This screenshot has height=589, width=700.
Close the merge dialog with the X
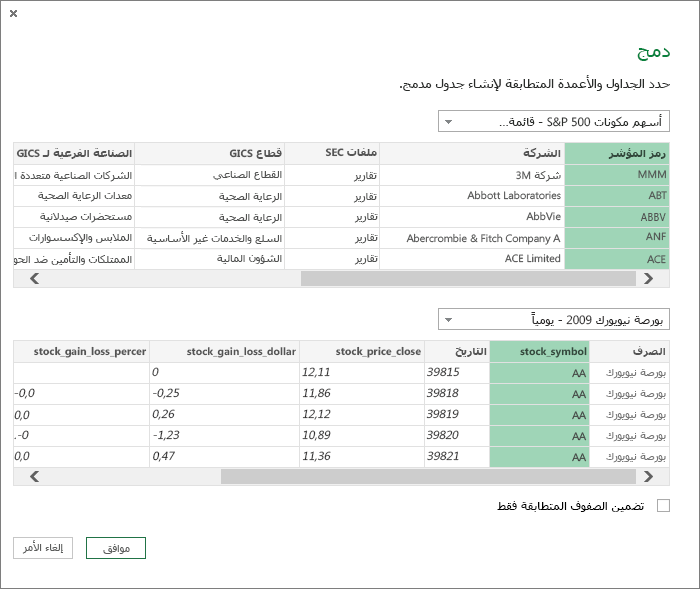13,13
